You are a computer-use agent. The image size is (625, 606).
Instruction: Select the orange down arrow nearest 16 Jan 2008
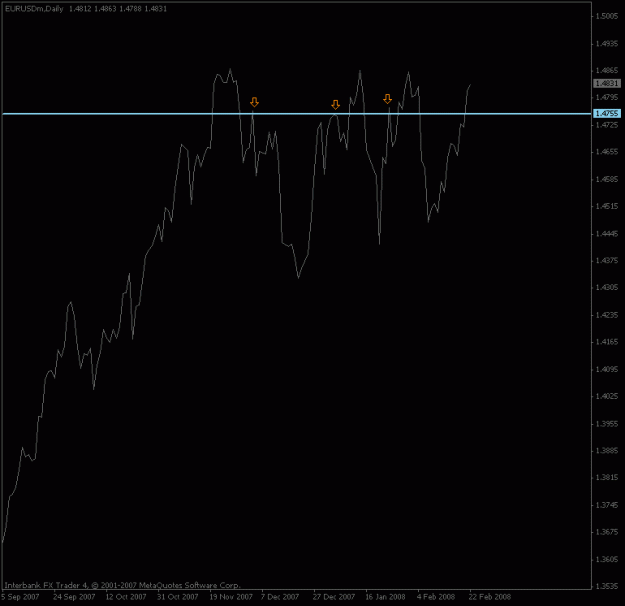click(x=387, y=99)
